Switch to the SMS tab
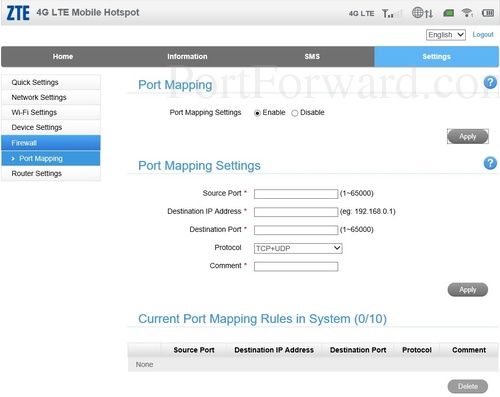 point(312,57)
